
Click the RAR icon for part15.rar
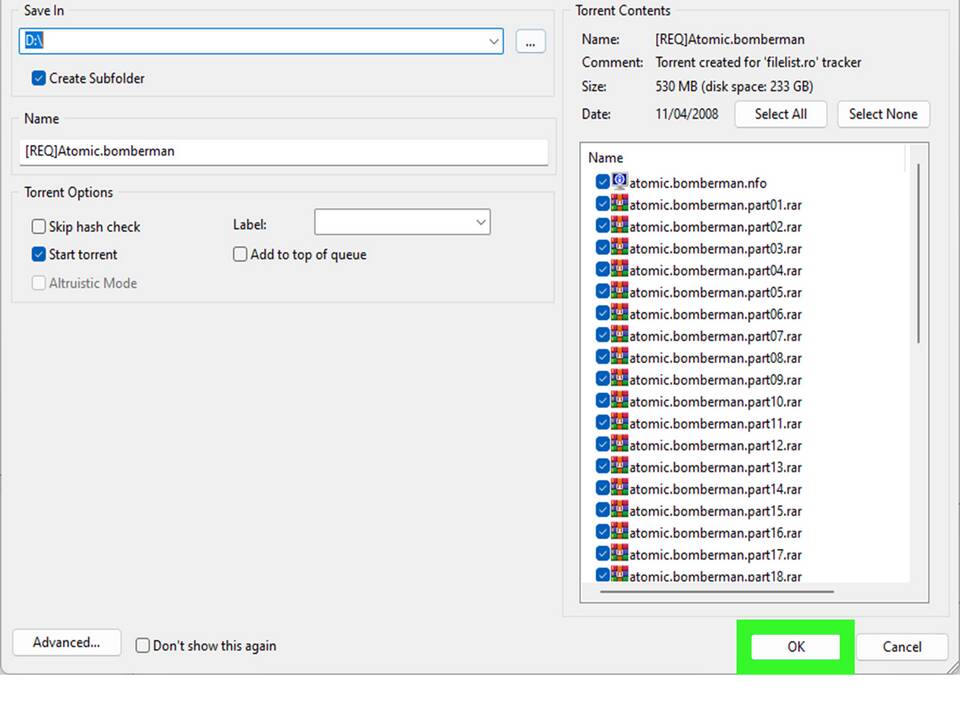(x=620, y=510)
